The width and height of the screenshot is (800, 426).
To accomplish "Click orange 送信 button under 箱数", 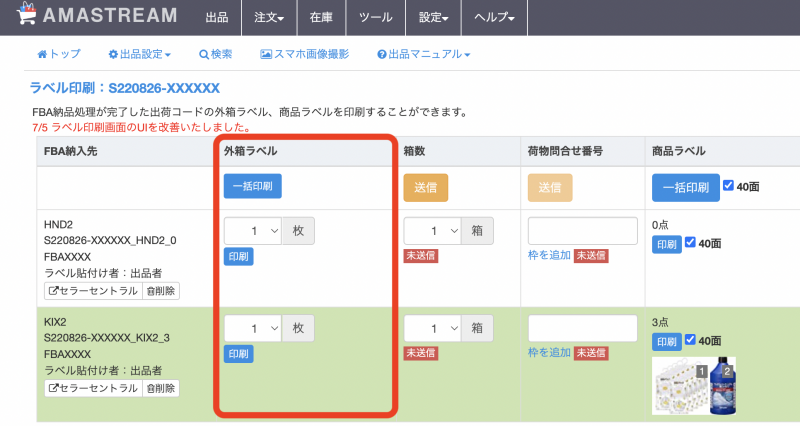I will tap(426, 188).
